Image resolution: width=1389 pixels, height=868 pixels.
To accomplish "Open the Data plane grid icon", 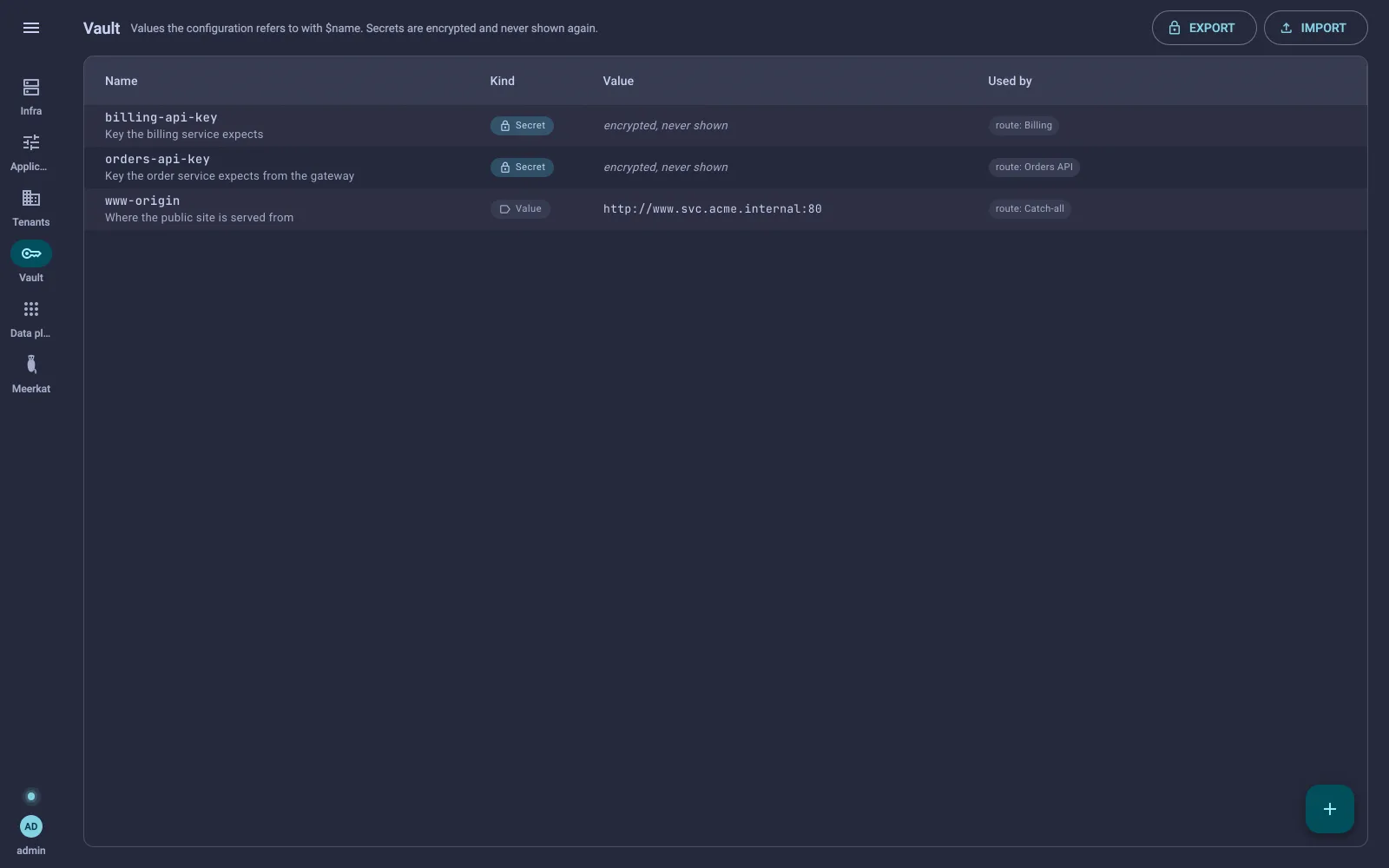I will [31, 309].
